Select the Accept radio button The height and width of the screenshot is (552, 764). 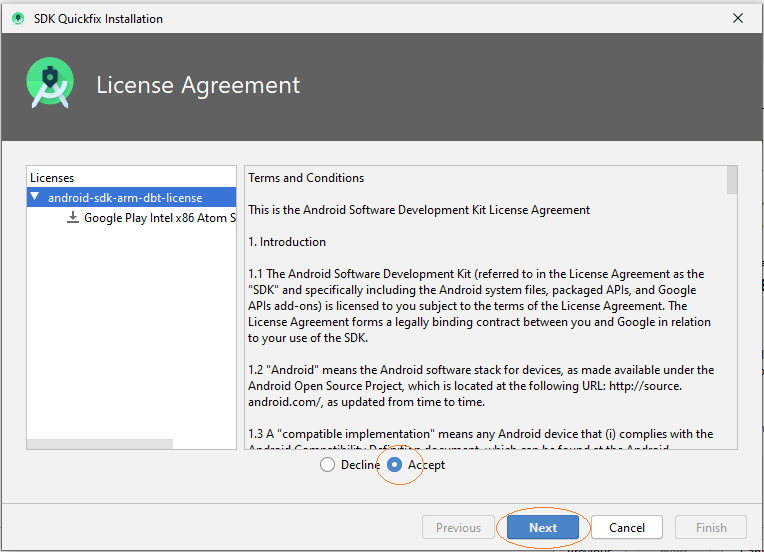(x=394, y=465)
